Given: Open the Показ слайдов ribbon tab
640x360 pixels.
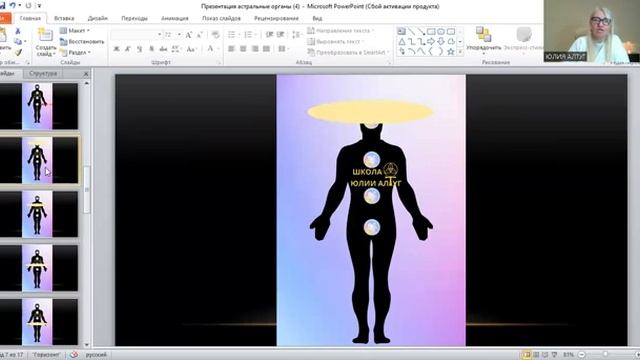Looking at the screenshot, I should pos(221,18).
